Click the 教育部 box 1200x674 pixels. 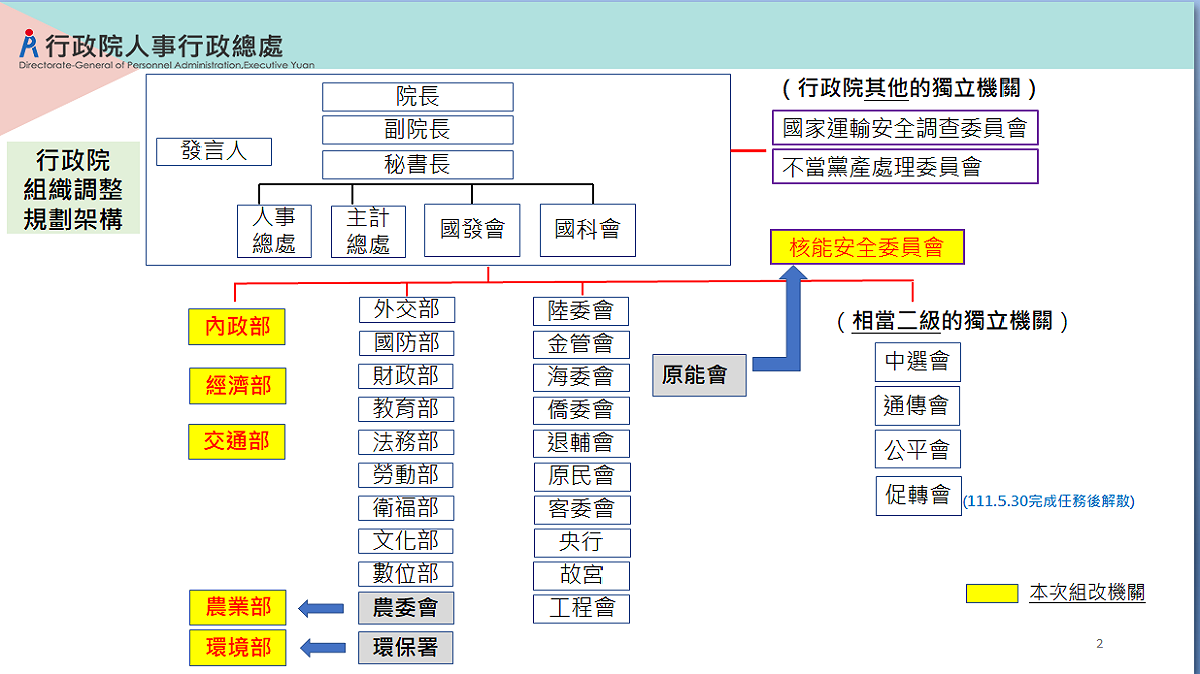tap(406, 409)
